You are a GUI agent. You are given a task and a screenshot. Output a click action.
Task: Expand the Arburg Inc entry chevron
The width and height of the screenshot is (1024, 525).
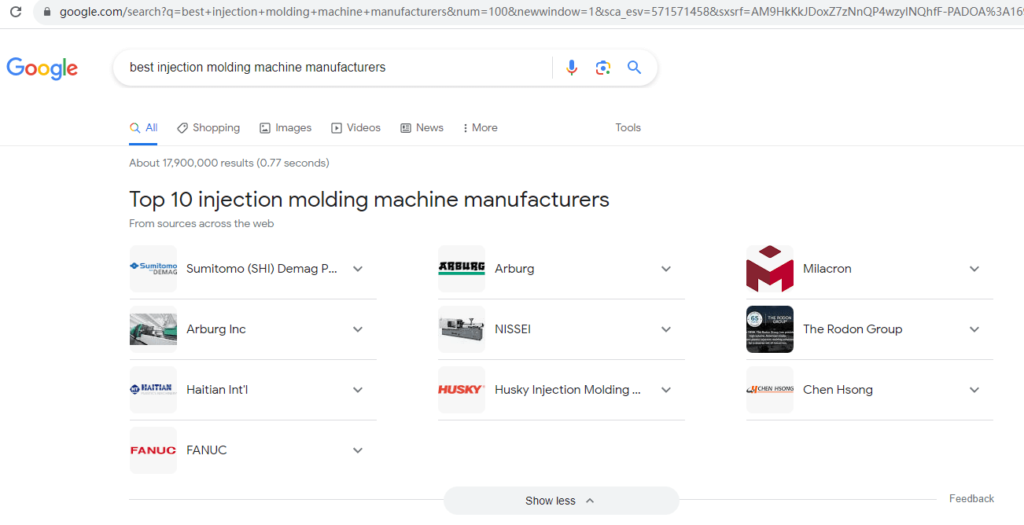tap(358, 329)
